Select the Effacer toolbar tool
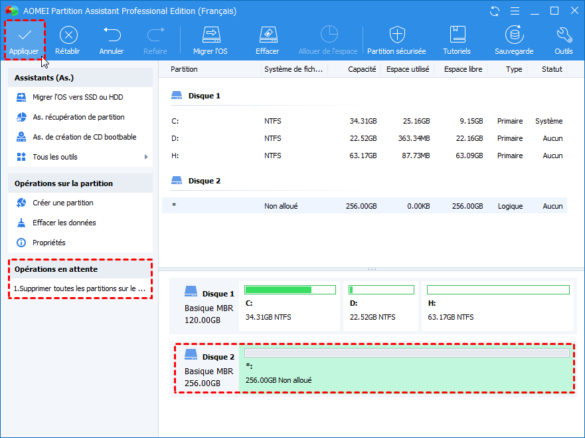 [268, 40]
